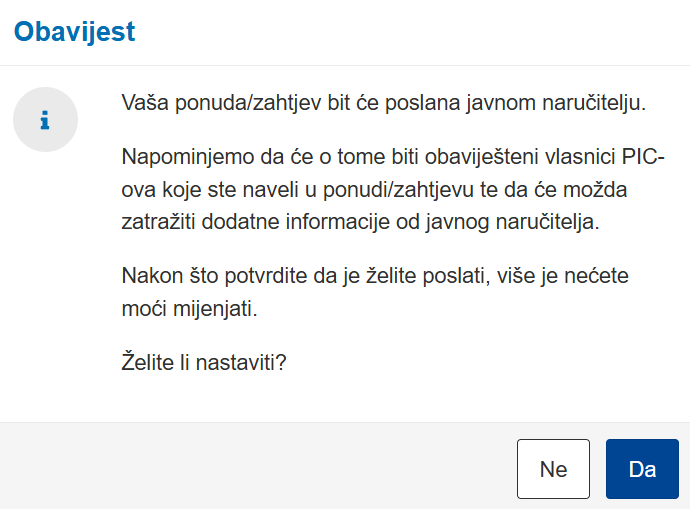Viewport: 690px width, 509px height.
Task: Click the word "obaviješteni" in the message
Action: click(482, 157)
